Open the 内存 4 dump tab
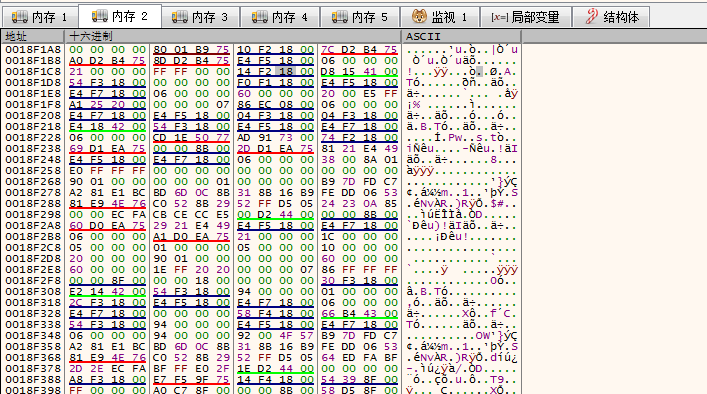707x394 pixels. (x=280, y=17)
